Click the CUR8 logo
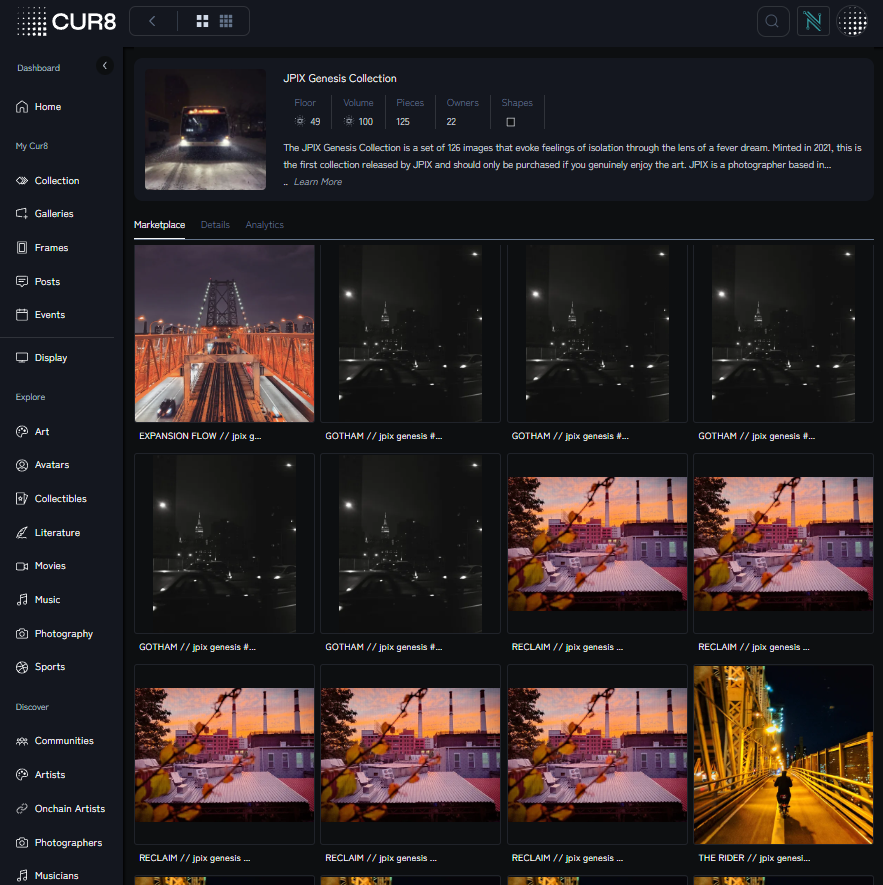The width and height of the screenshot is (883, 885). point(67,21)
